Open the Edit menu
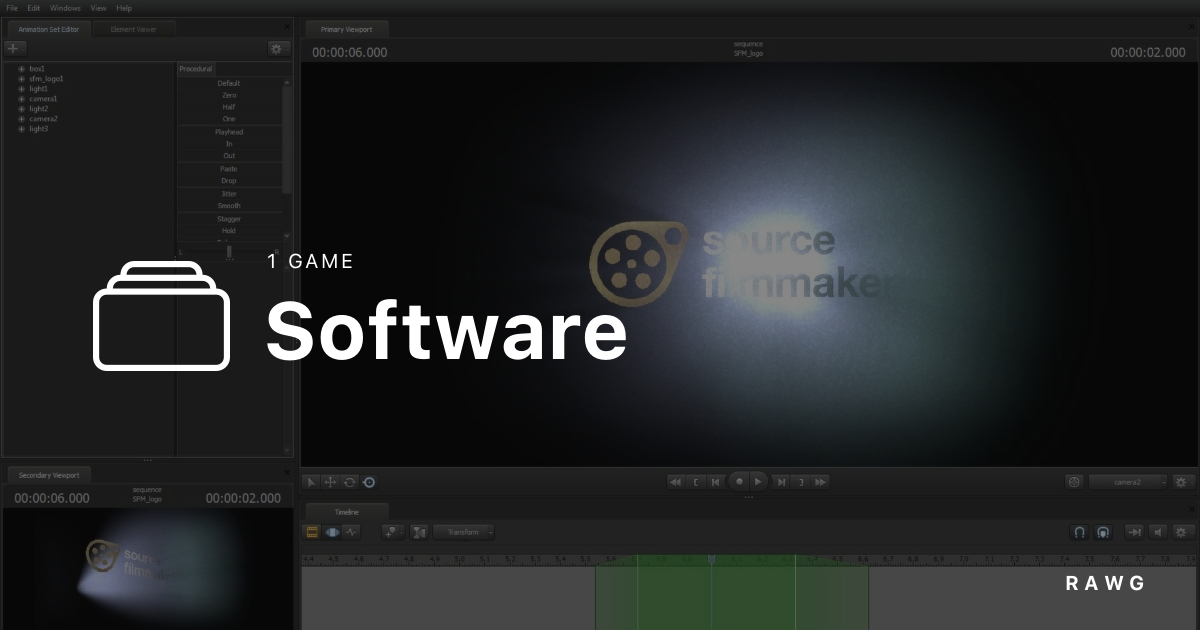 pos(34,8)
